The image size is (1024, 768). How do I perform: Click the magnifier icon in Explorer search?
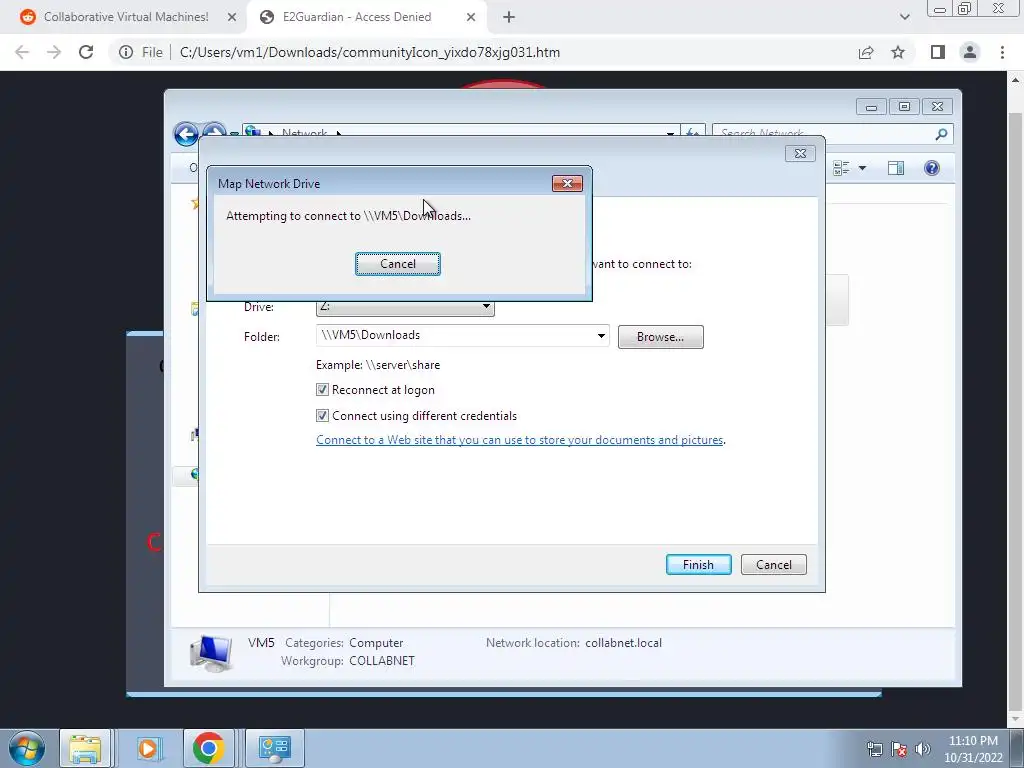click(941, 134)
